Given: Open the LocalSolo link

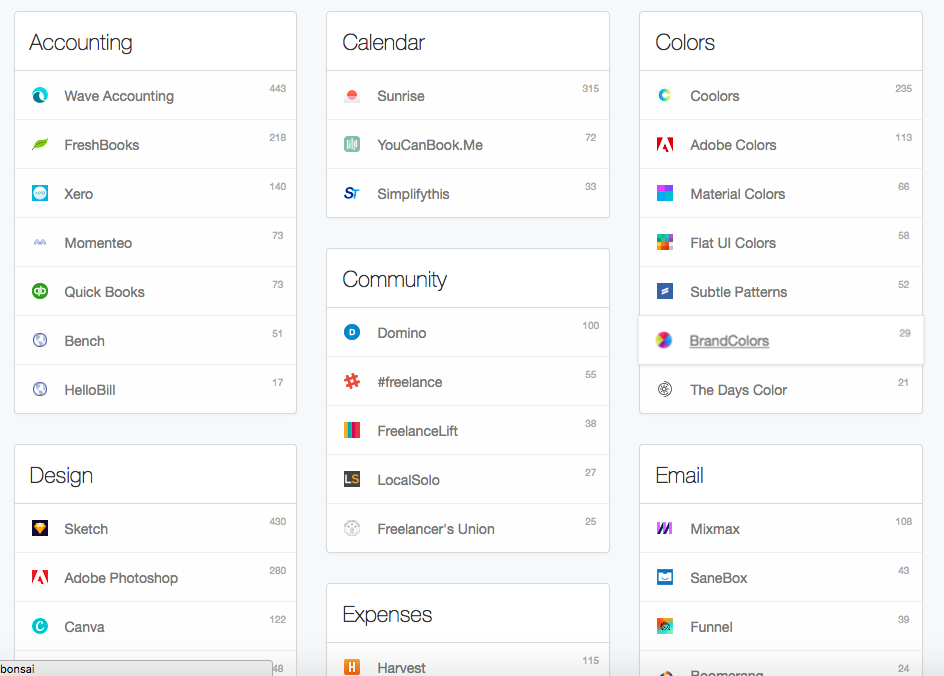Looking at the screenshot, I should 409,480.
